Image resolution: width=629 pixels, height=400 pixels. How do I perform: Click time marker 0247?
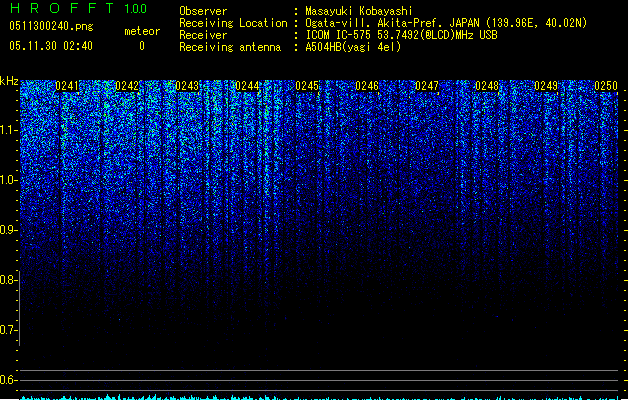(x=427, y=86)
